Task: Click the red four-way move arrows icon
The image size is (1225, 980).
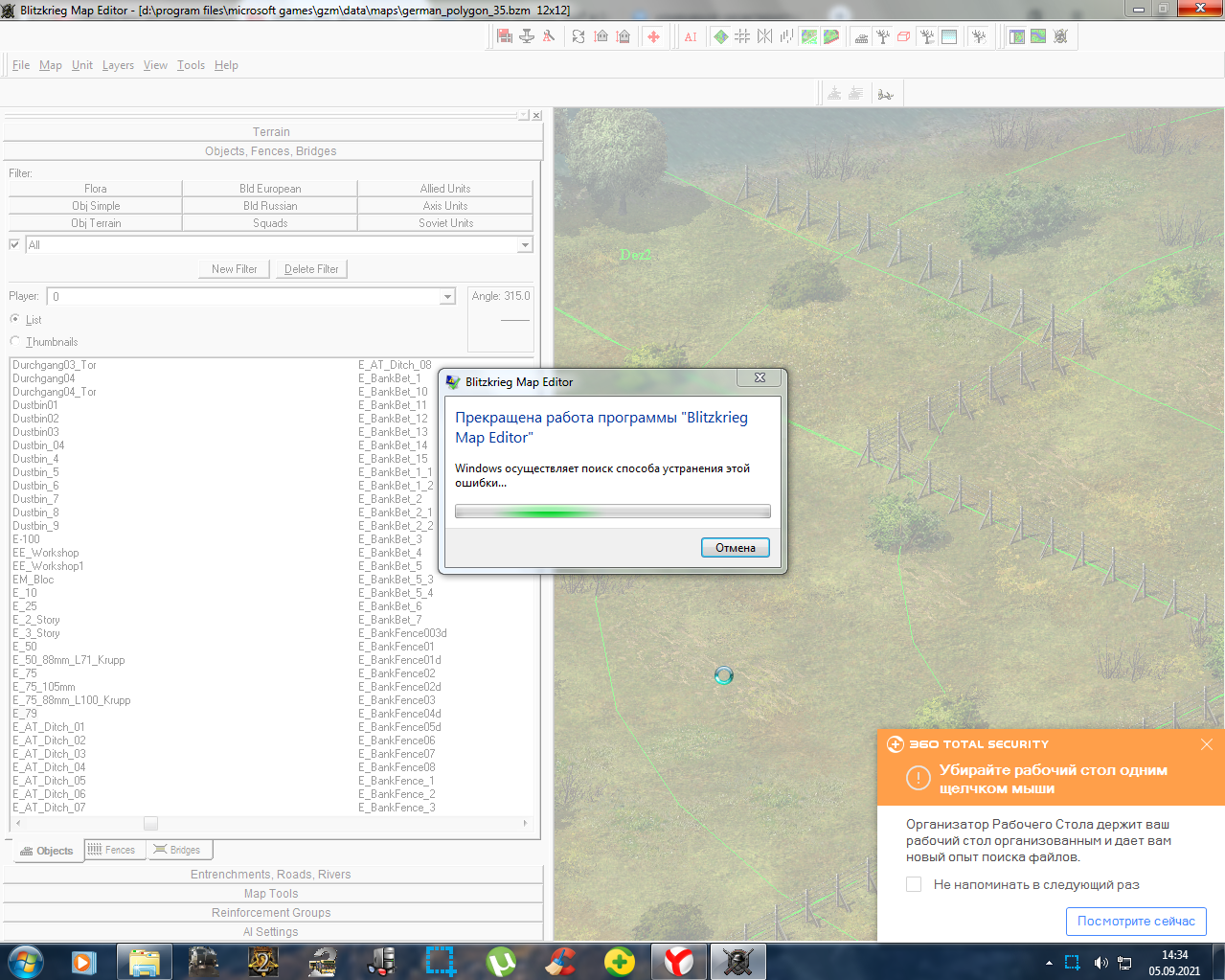Action: (x=653, y=36)
